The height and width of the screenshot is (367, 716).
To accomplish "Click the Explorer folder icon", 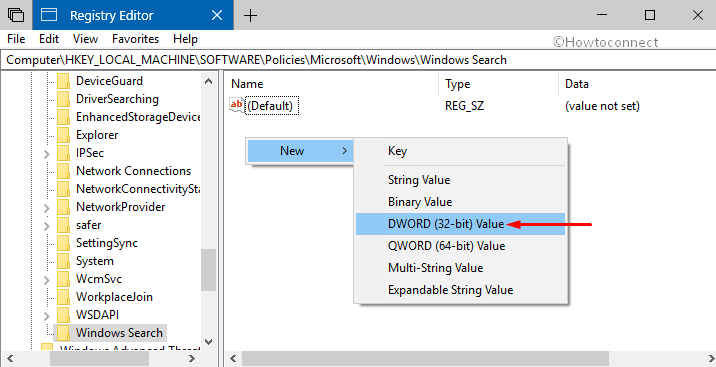I will (63, 135).
